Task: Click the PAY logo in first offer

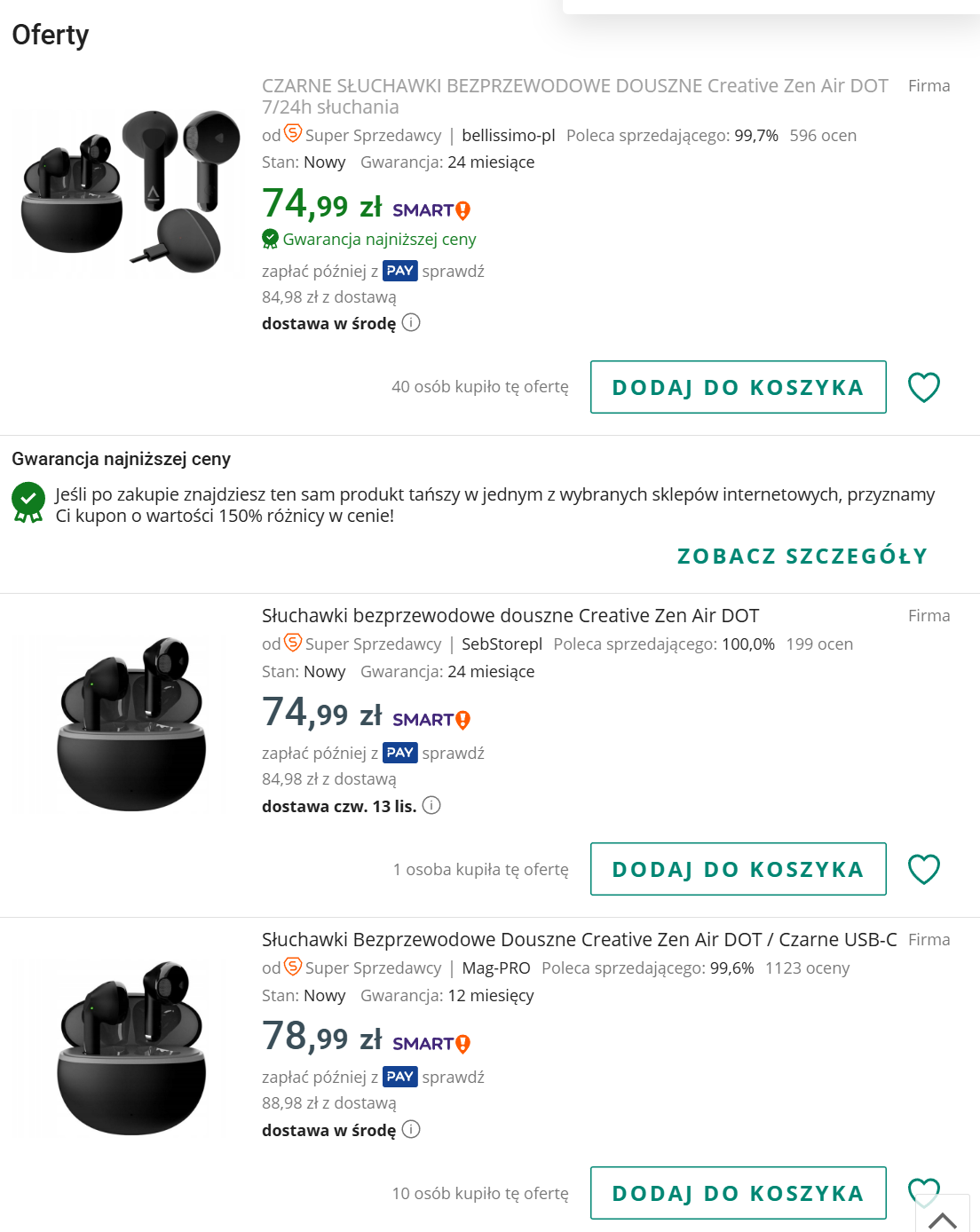Action: [x=399, y=271]
